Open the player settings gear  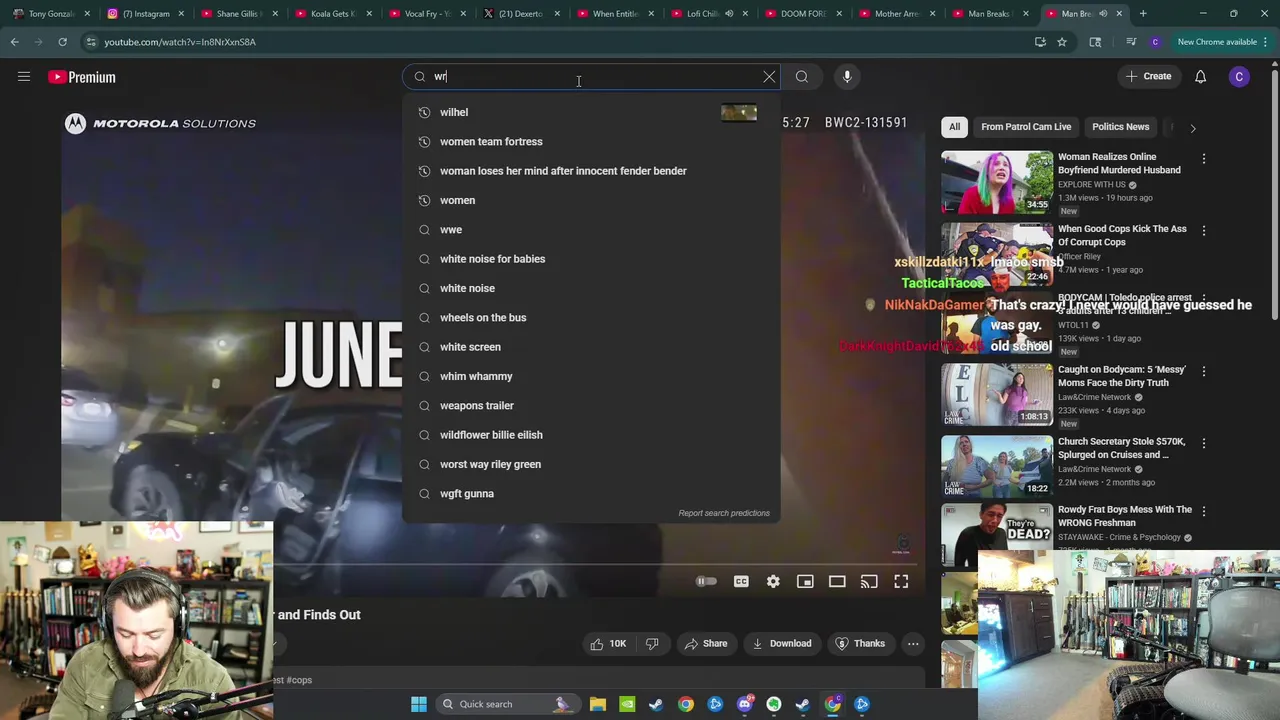pyautogui.click(x=773, y=581)
